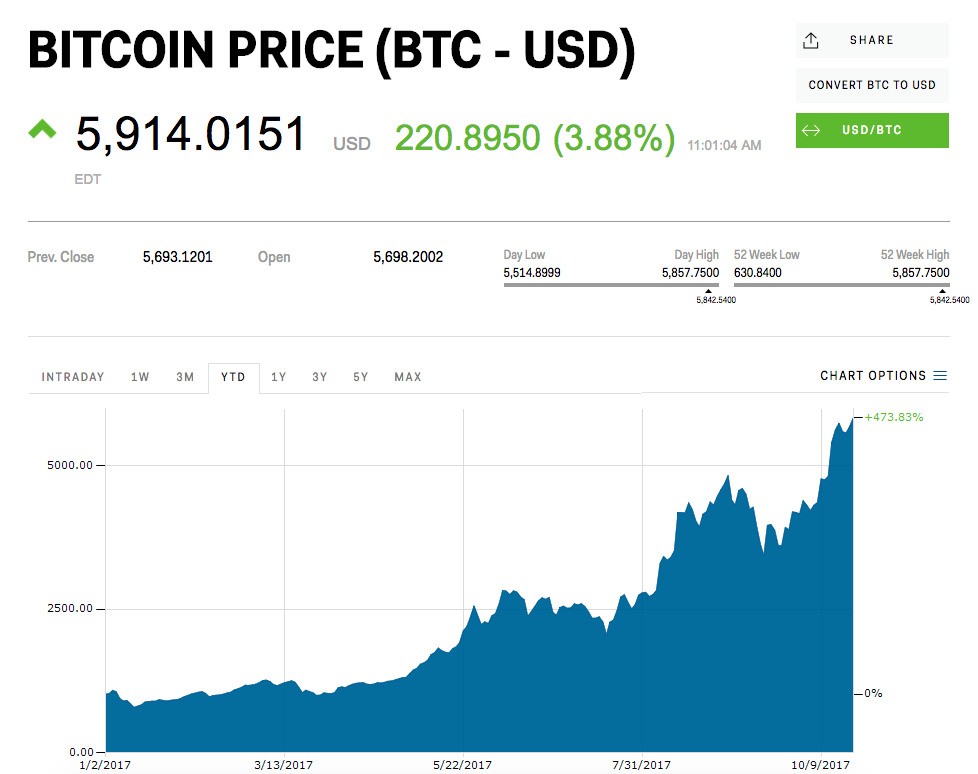
Task: Switch to the 1Y chart range
Action: coord(279,377)
